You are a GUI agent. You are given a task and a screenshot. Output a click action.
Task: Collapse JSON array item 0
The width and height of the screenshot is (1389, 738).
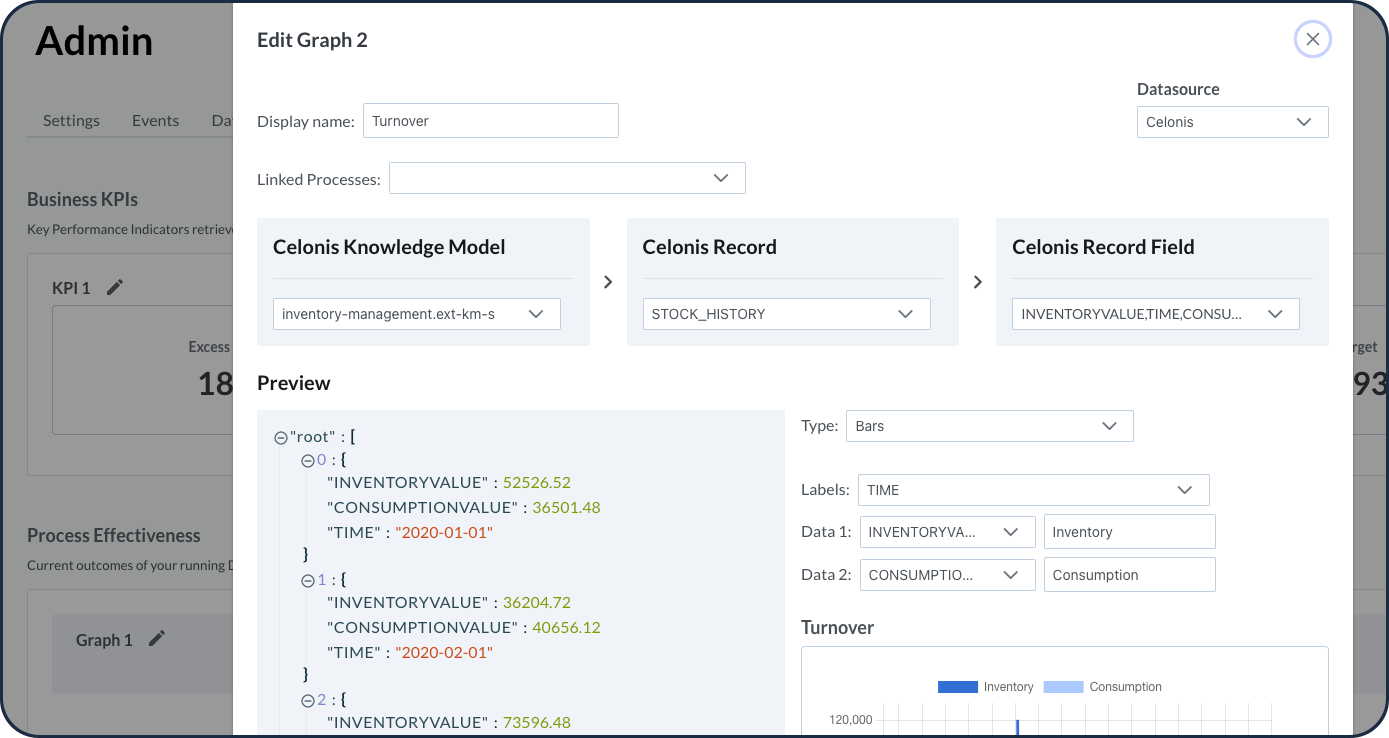(308, 461)
